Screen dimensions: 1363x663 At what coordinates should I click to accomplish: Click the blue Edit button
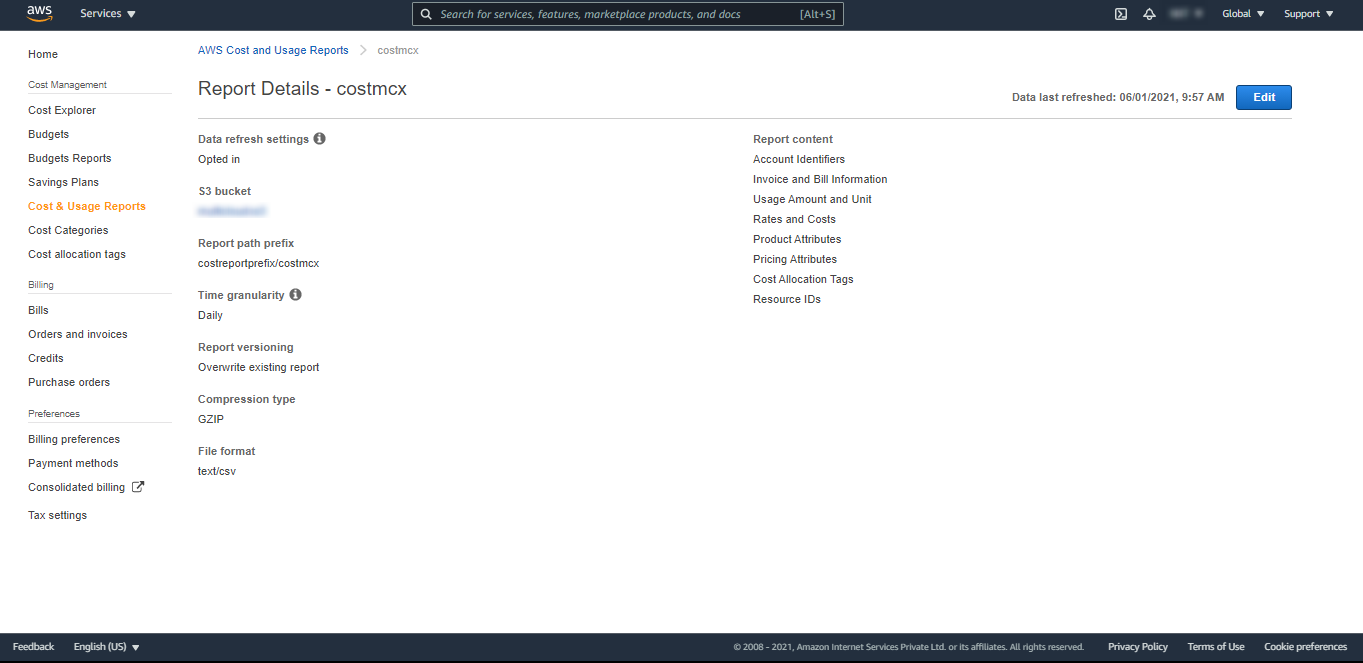pos(1263,97)
